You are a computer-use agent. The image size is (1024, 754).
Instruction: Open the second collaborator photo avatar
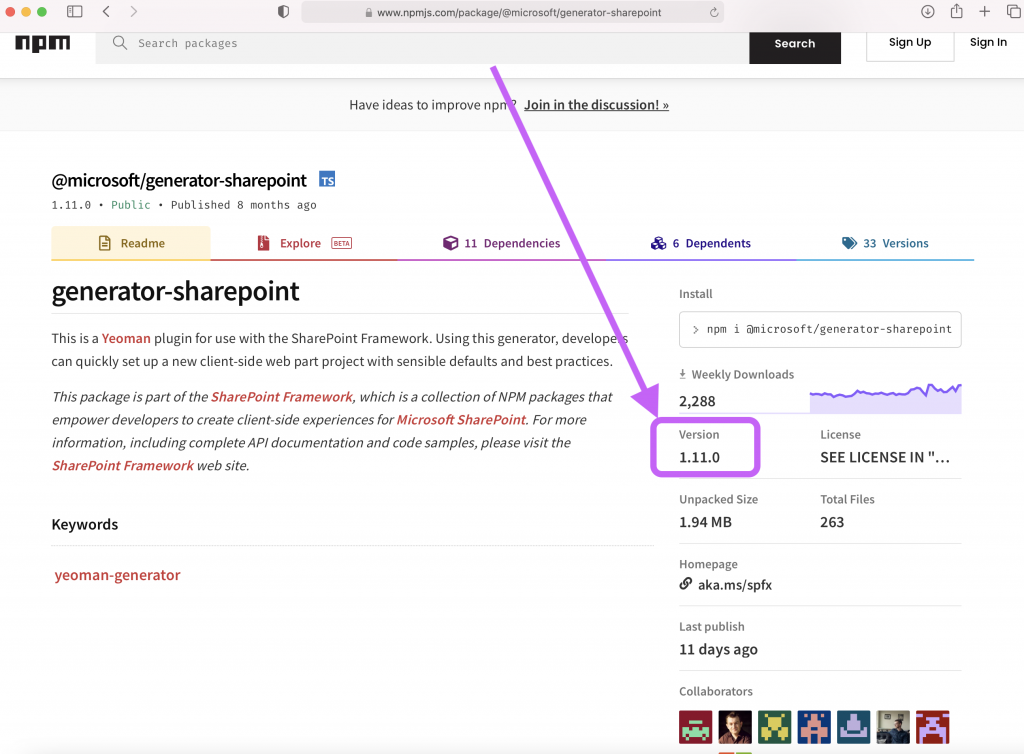tap(735, 727)
